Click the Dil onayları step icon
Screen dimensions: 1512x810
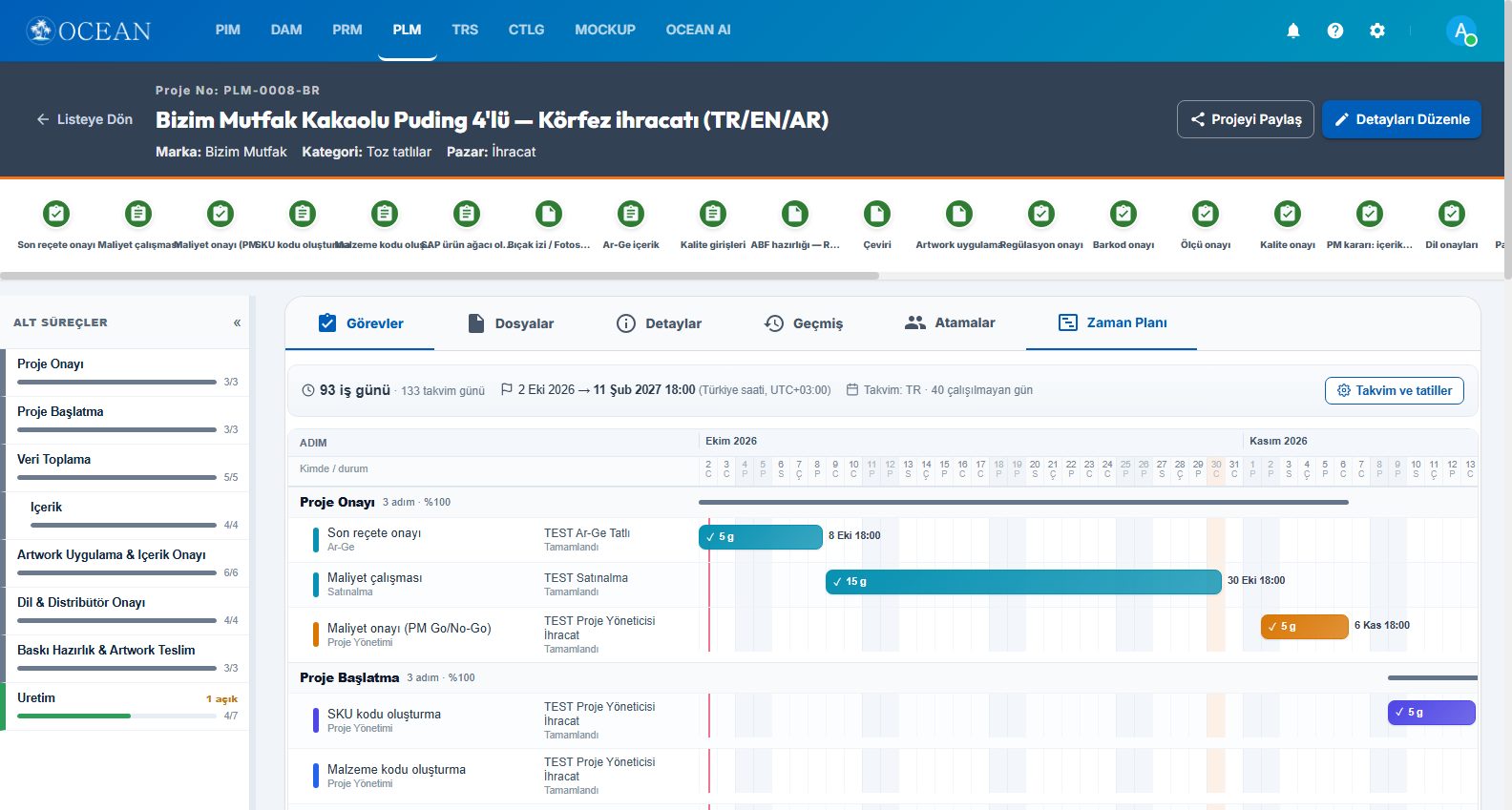[1452, 214]
